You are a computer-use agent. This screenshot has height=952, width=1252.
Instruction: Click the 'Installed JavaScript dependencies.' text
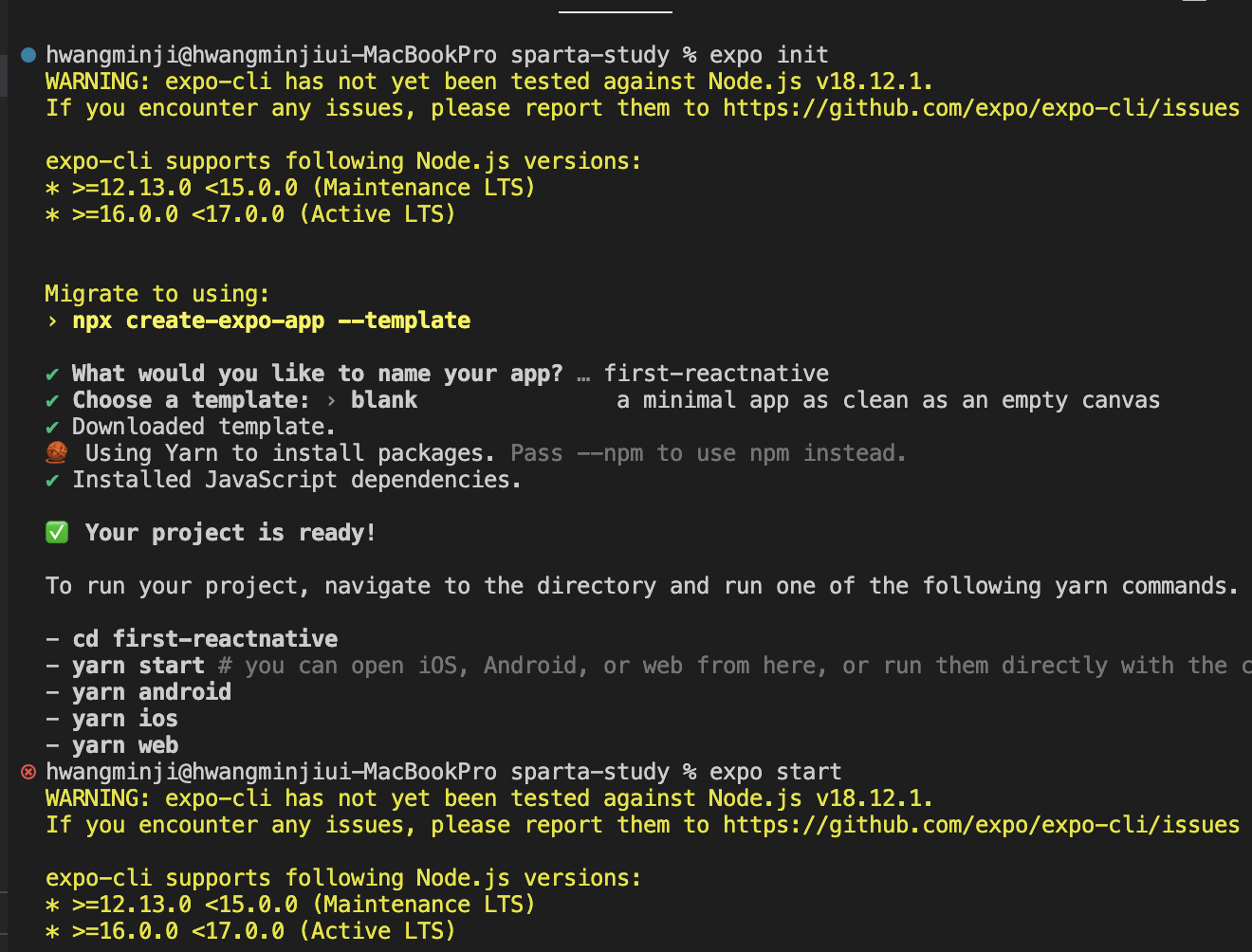coord(297,480)
